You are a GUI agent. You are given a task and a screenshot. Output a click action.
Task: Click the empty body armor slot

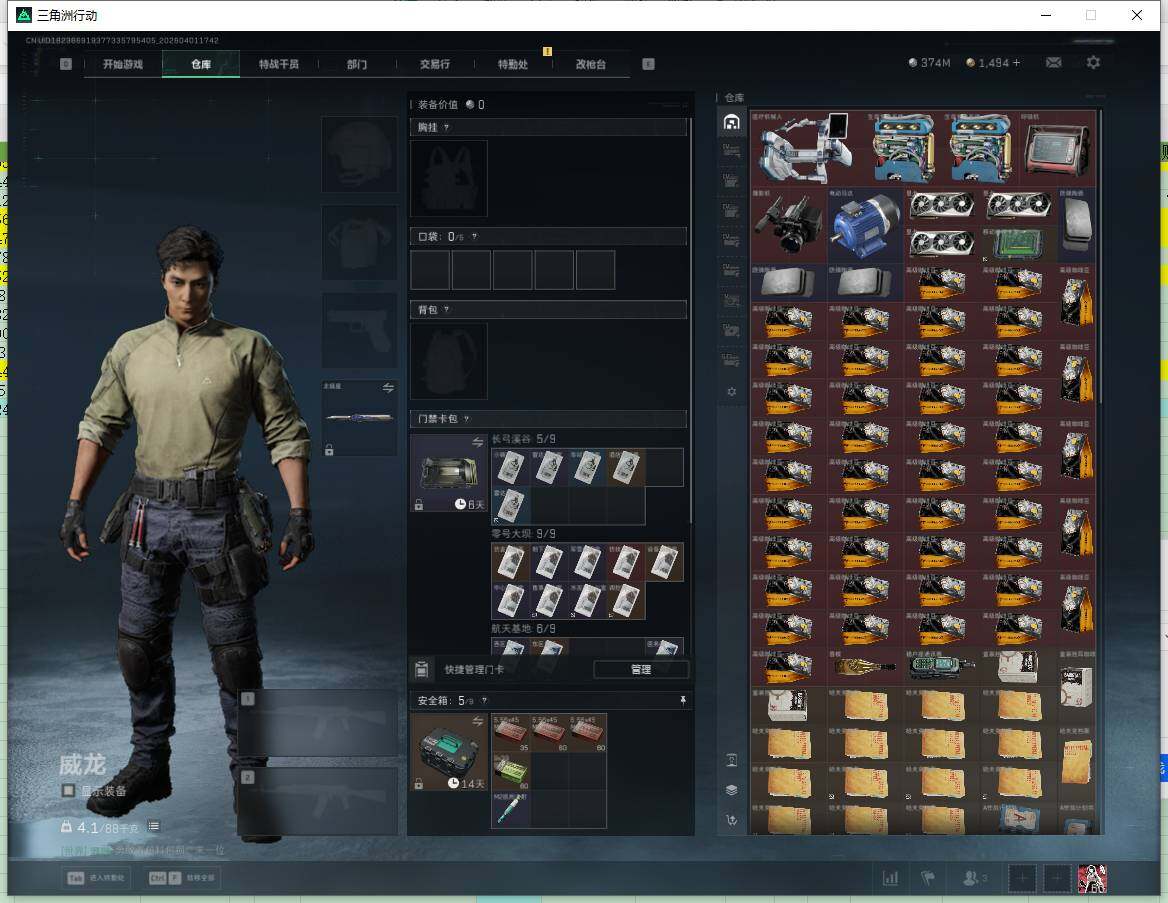[359, 243]
